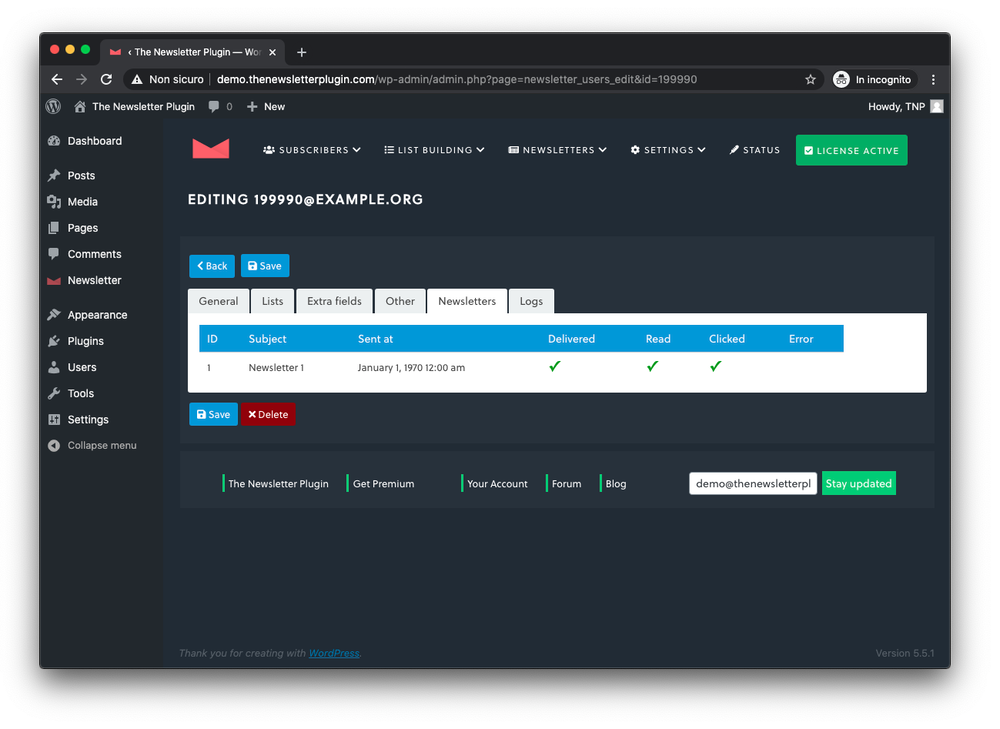1000x729 pixels.
Task: Click the browser back arrow
Action: click(x=57, y=80)
